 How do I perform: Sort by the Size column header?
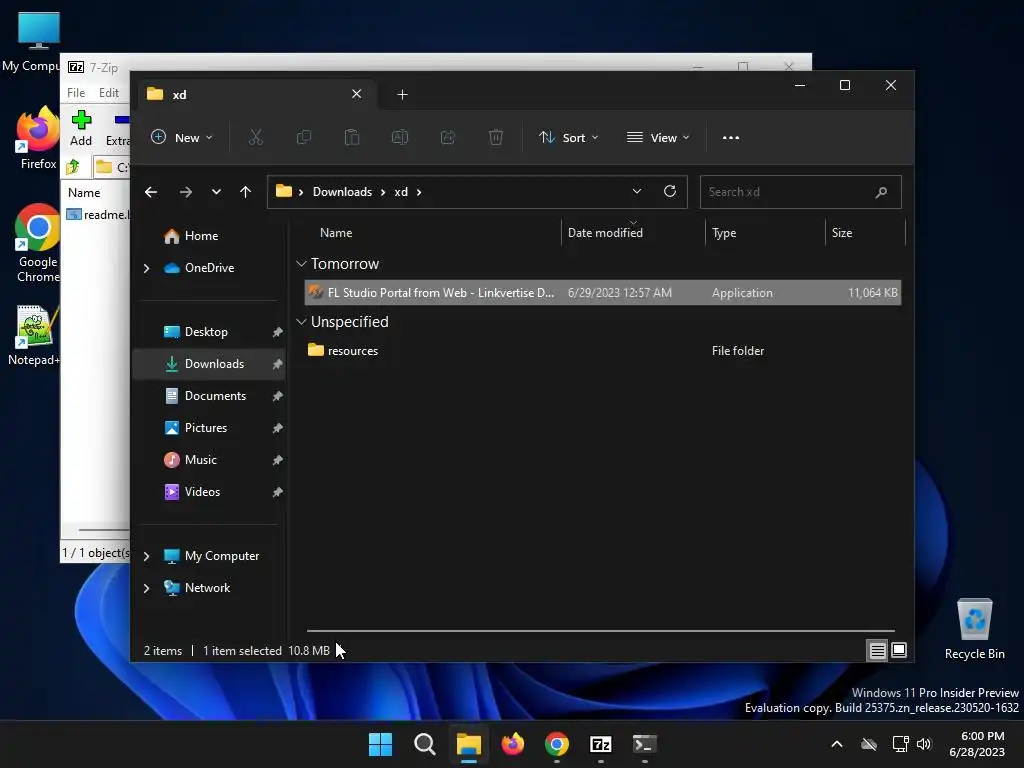(x=842, y=233)
